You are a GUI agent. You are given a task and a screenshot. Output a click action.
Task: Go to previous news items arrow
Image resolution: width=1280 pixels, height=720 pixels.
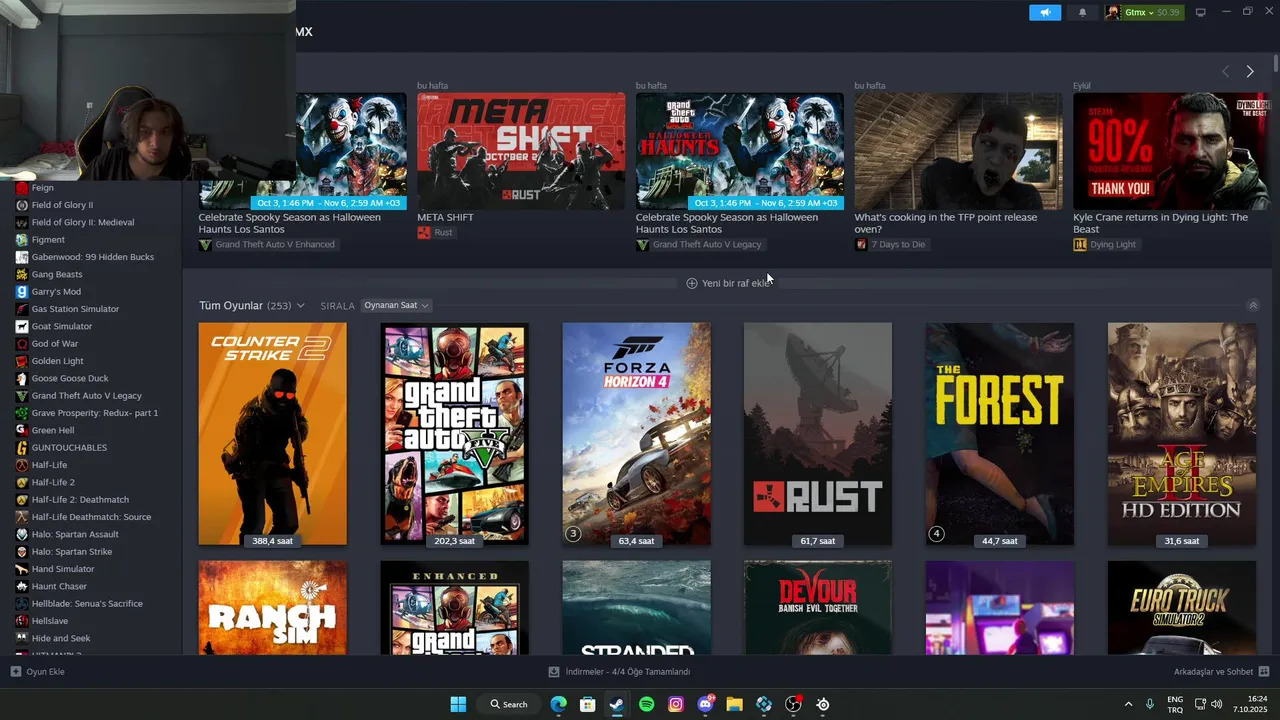(x=1225, y=71)
